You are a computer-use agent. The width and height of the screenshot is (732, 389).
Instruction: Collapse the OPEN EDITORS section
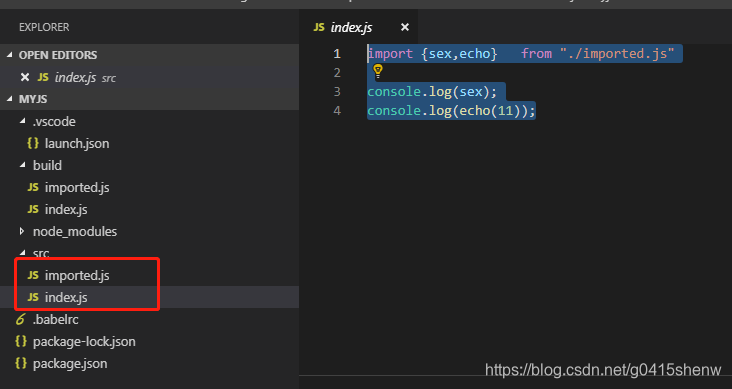[x=10, y=55]
